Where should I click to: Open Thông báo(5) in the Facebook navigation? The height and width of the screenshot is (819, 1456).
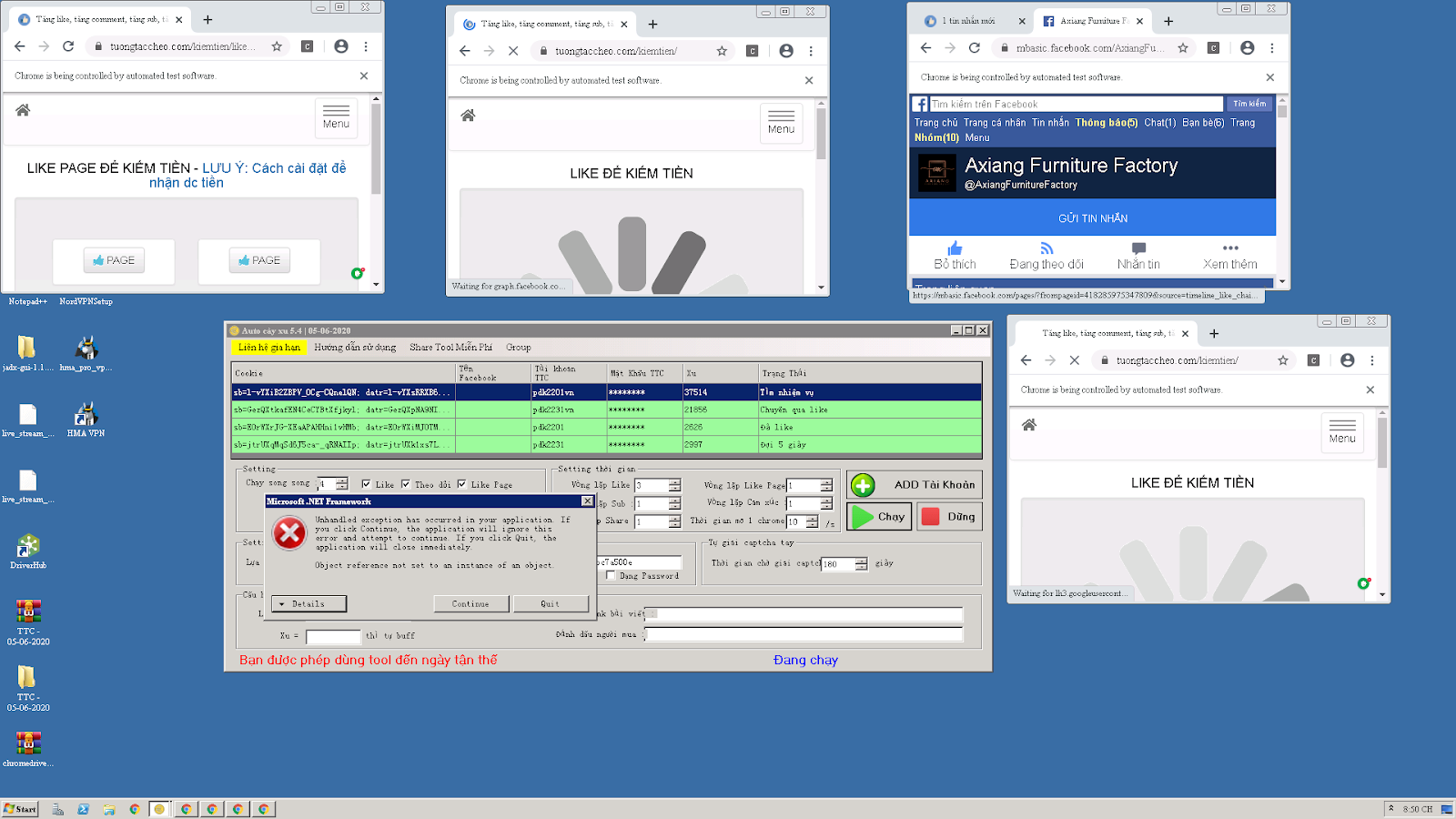[x=1107, y=123]
